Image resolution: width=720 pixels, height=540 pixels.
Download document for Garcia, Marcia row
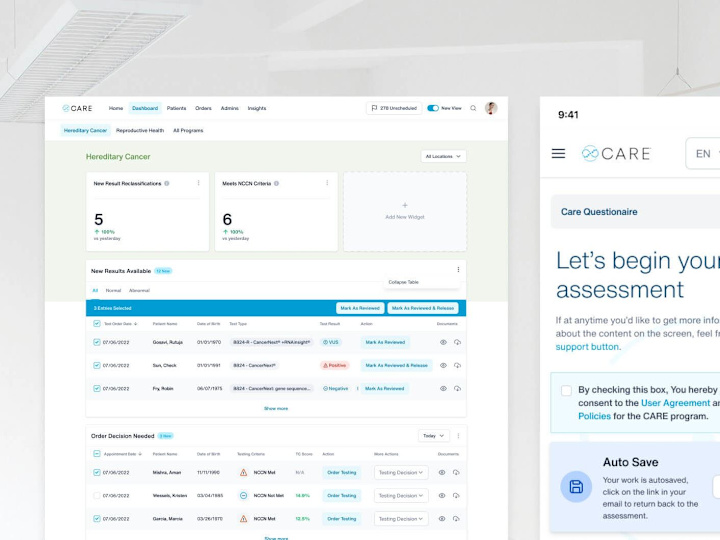click(x=456, y=518)
